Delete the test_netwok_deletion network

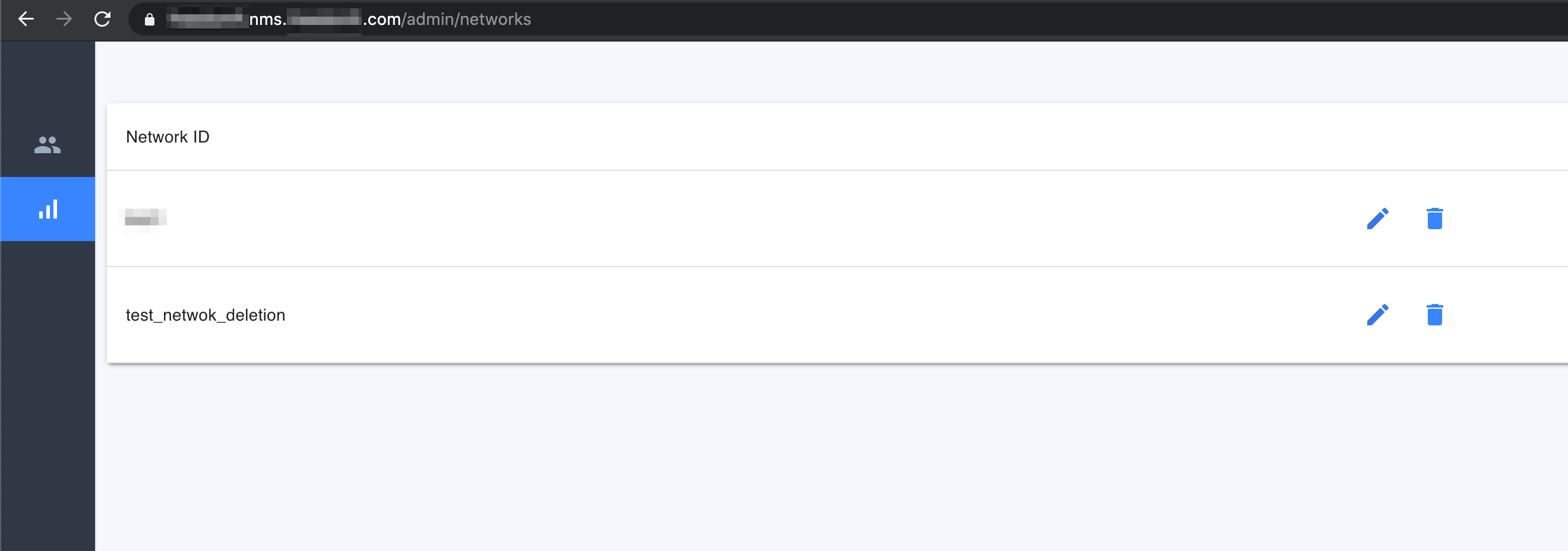[x=1435, y=315]
